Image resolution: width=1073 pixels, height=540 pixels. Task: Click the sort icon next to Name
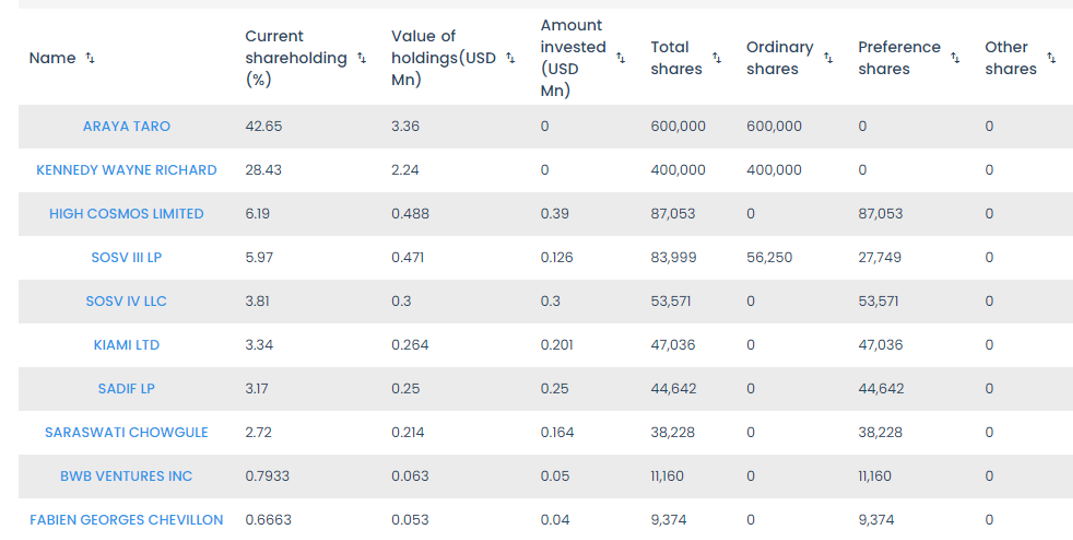(91, 58)
